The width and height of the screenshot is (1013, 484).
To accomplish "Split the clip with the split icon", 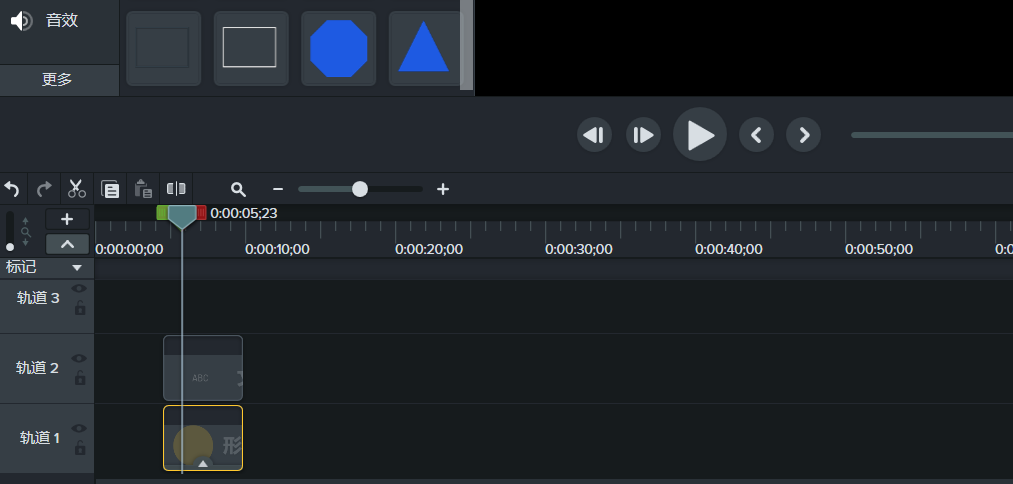I will coord(176,188).
